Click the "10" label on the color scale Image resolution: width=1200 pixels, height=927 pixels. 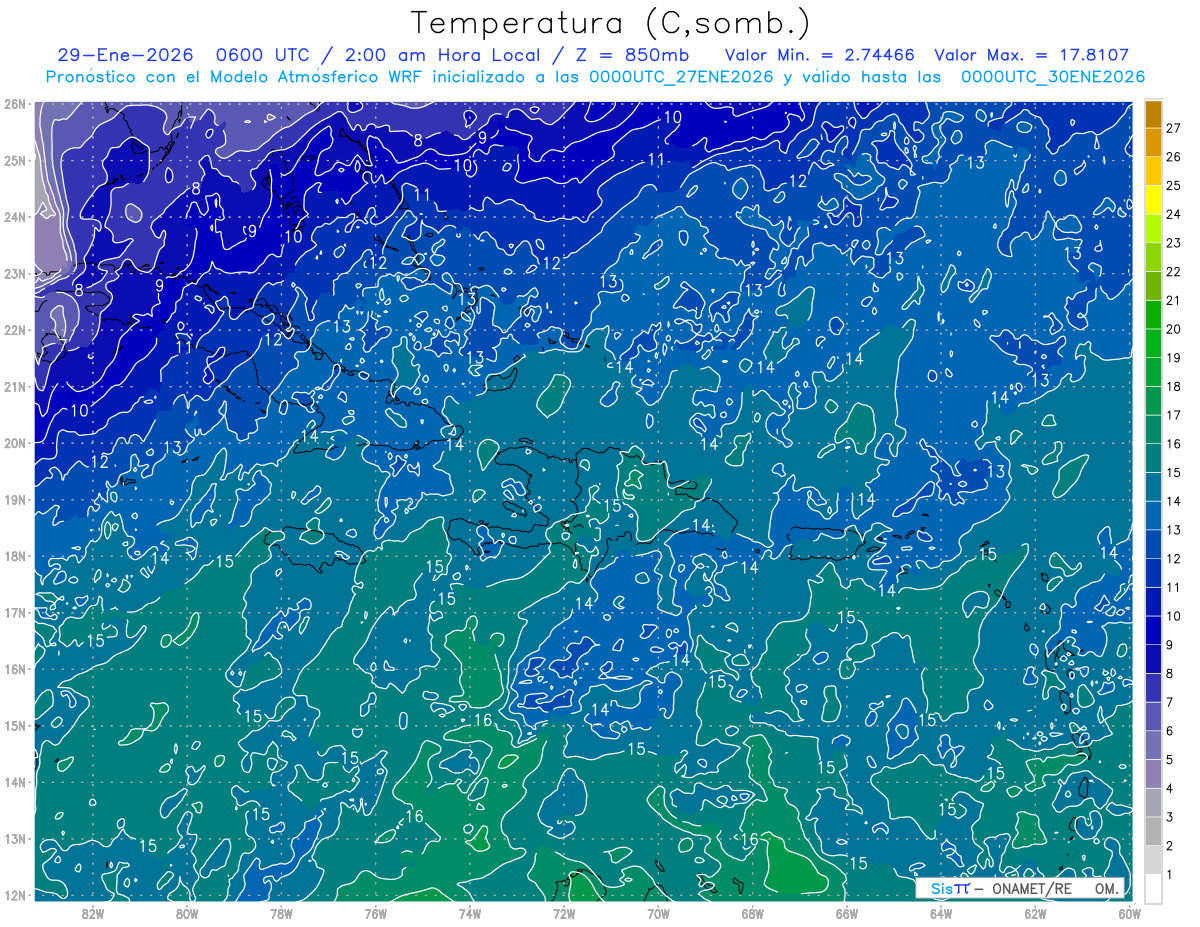tap(1174, 616)
